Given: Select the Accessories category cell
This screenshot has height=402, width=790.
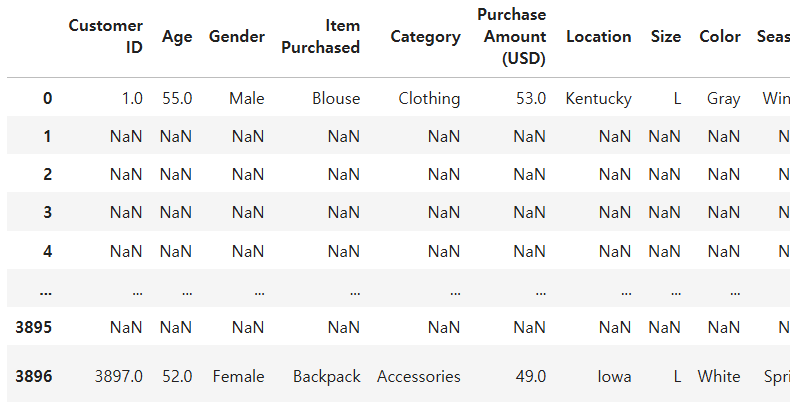Looking at the screenshot, I should [419, 376].
